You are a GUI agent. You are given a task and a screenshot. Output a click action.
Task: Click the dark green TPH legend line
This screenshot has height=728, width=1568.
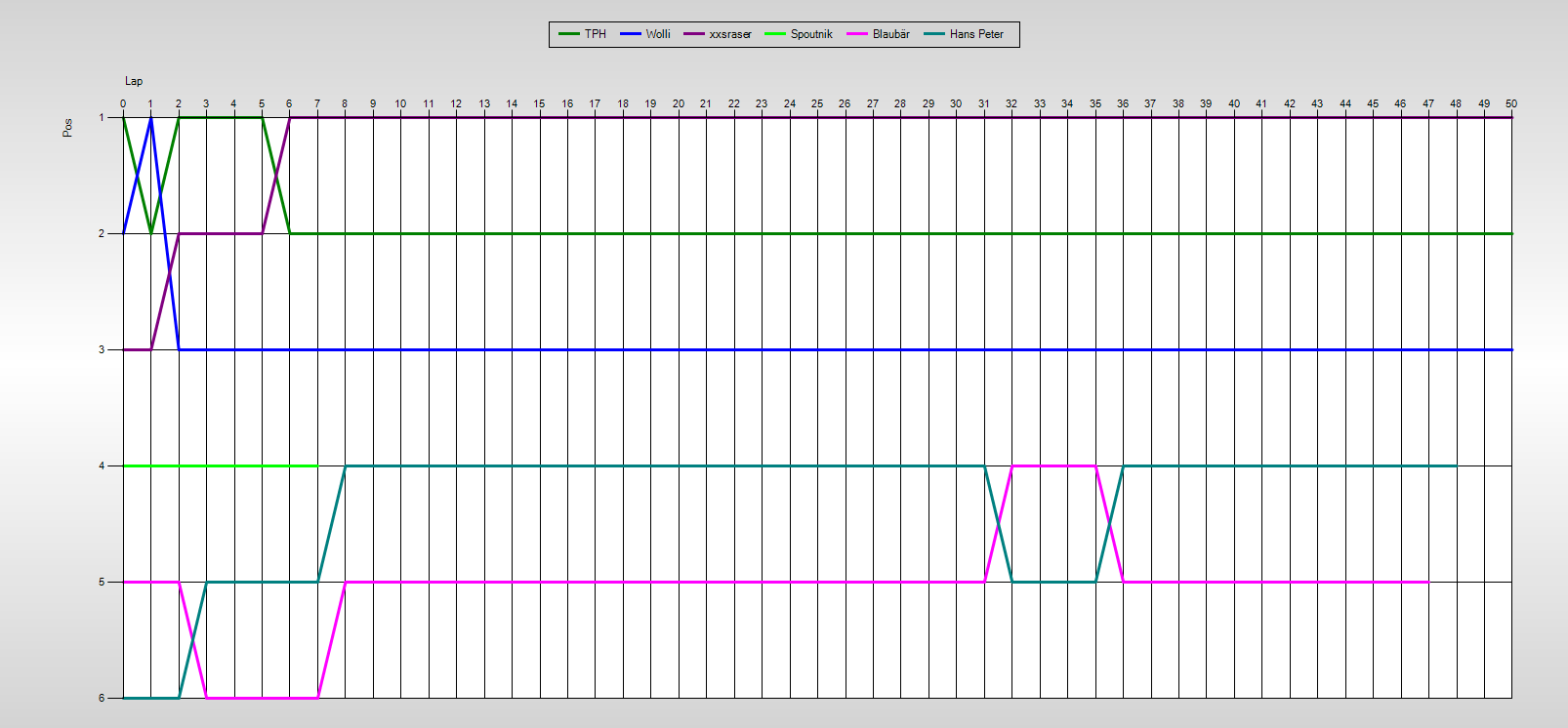[568, 34]
